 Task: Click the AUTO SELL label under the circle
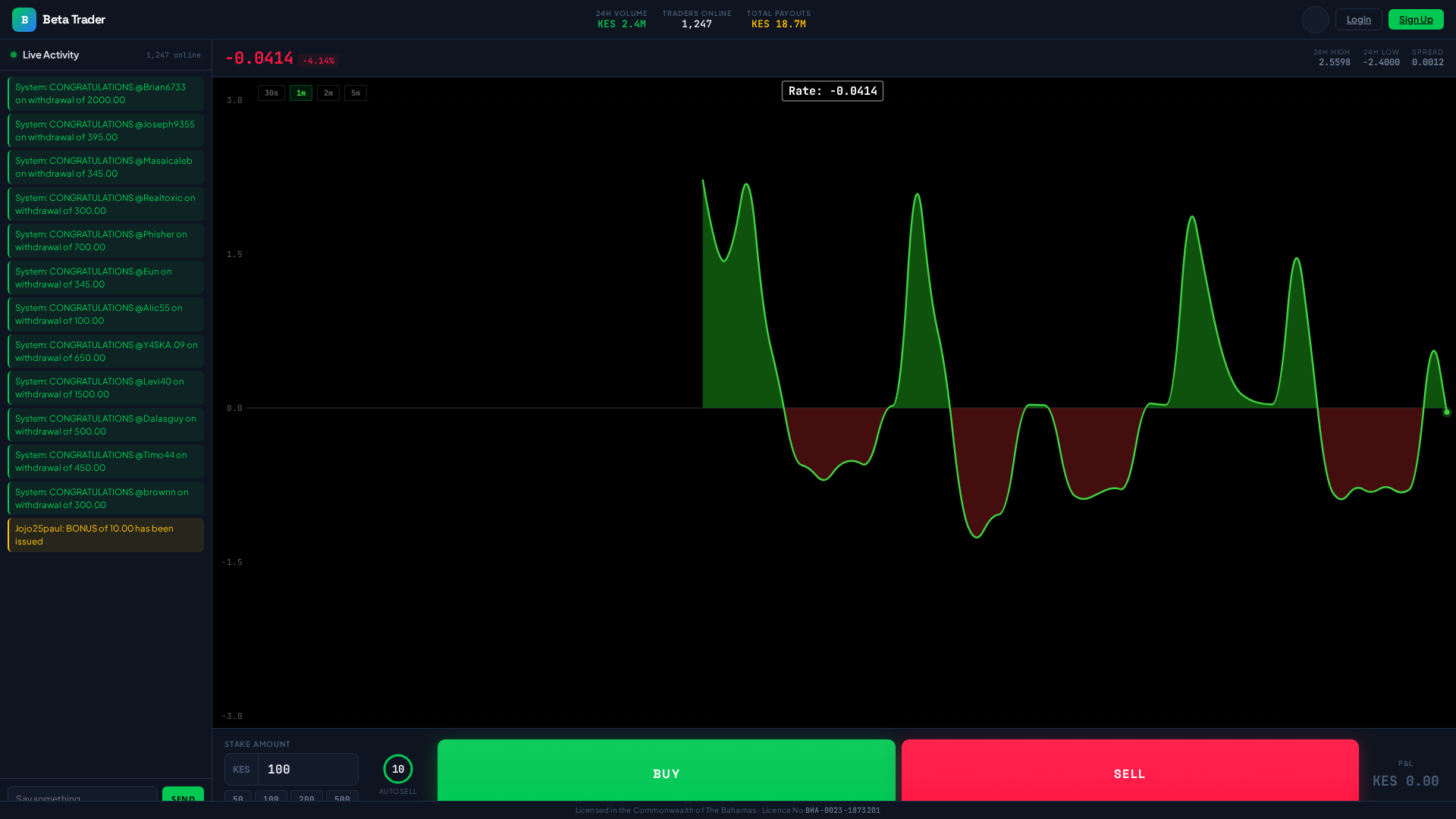[398, 792]
